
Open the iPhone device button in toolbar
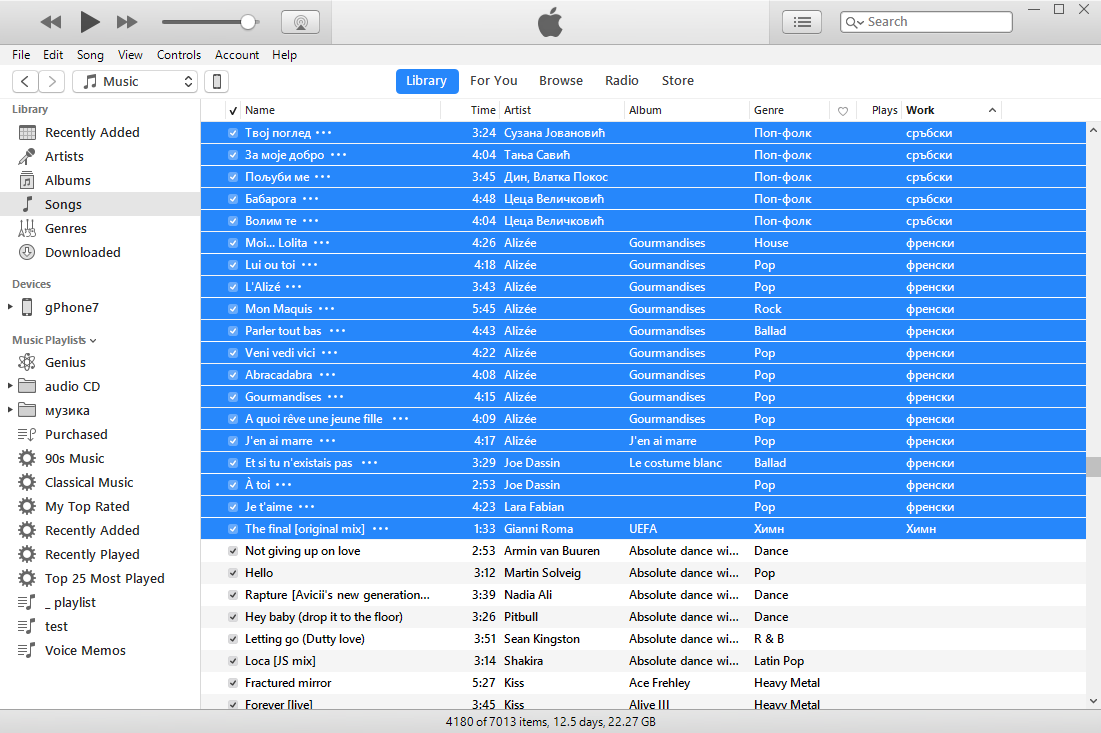click(x=217, y=81)
